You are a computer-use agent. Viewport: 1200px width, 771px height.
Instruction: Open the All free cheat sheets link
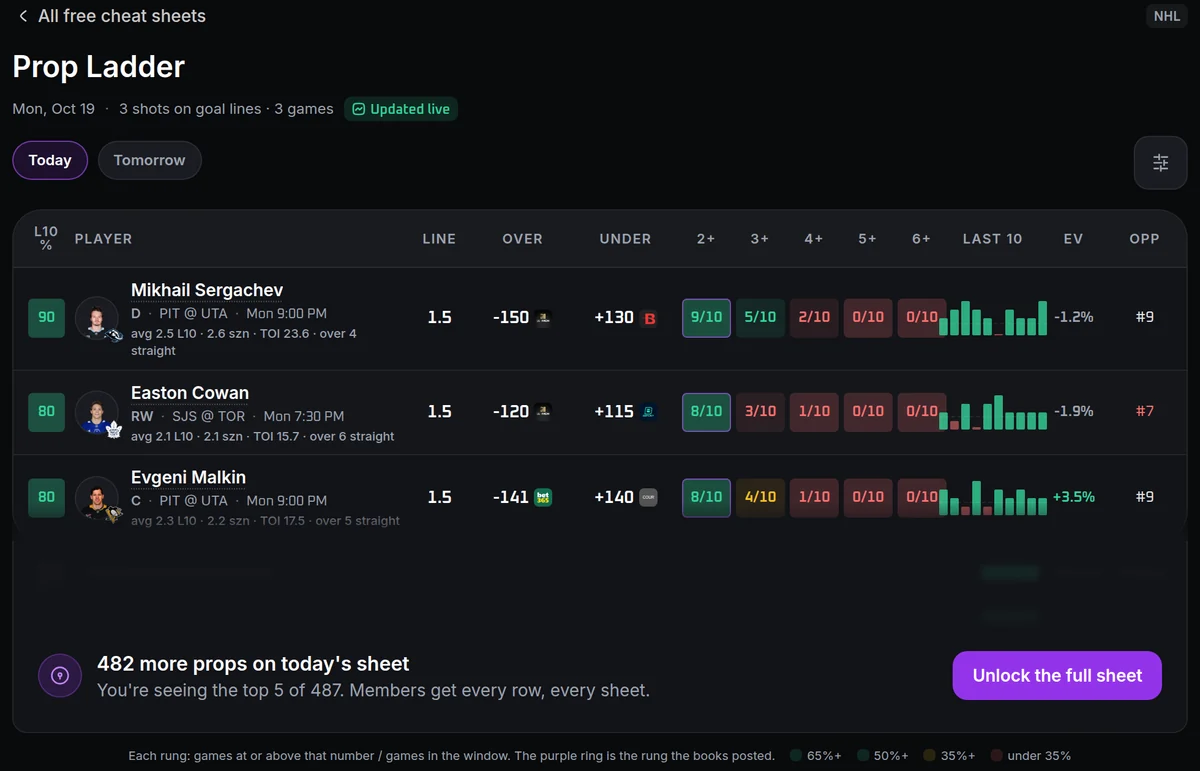pyautogui.click(x=122, y=16)
